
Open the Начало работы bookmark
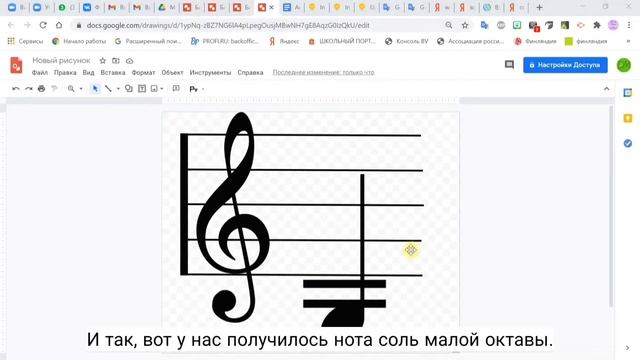point(79,41)
